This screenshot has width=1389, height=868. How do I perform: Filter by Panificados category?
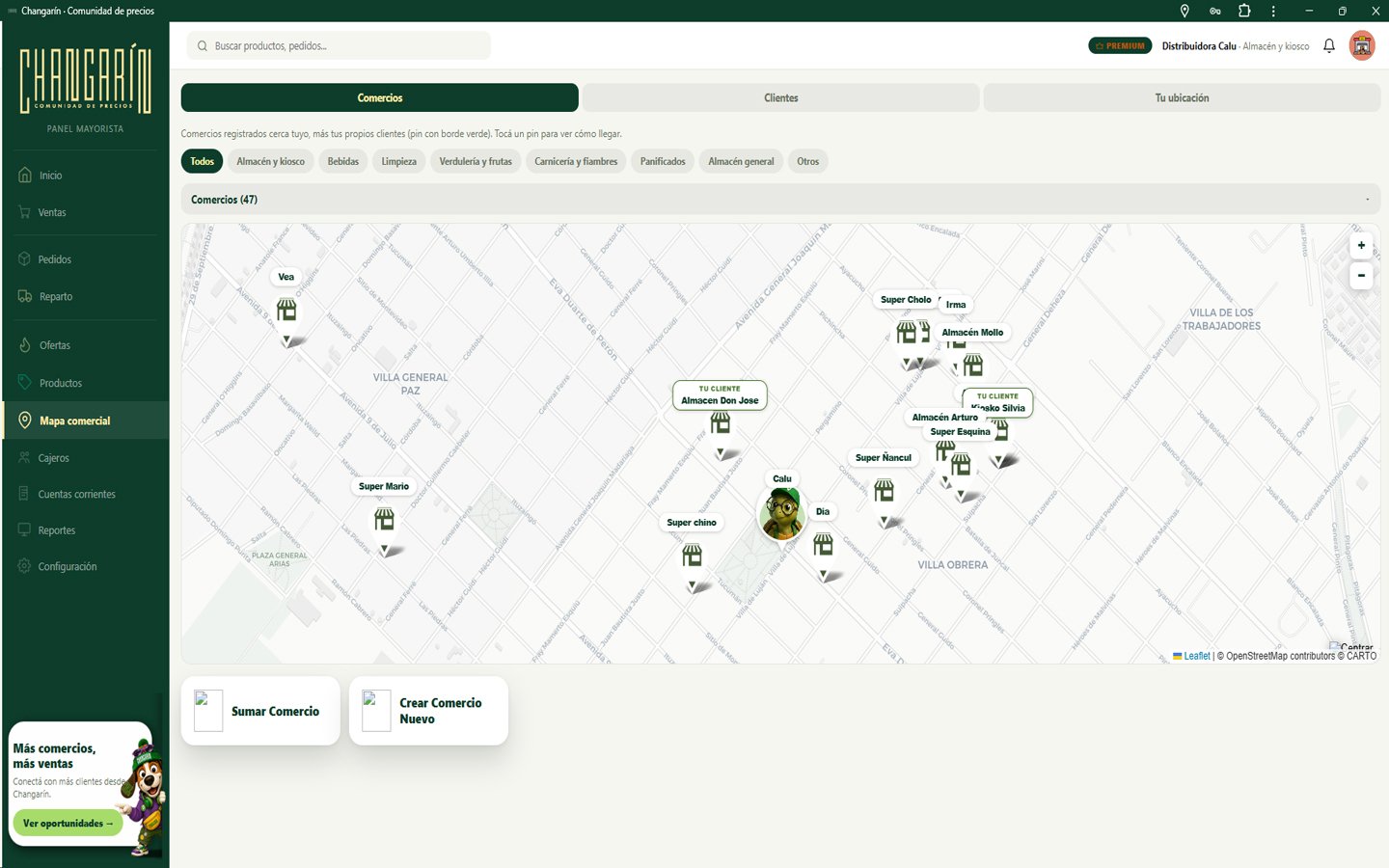663,161
